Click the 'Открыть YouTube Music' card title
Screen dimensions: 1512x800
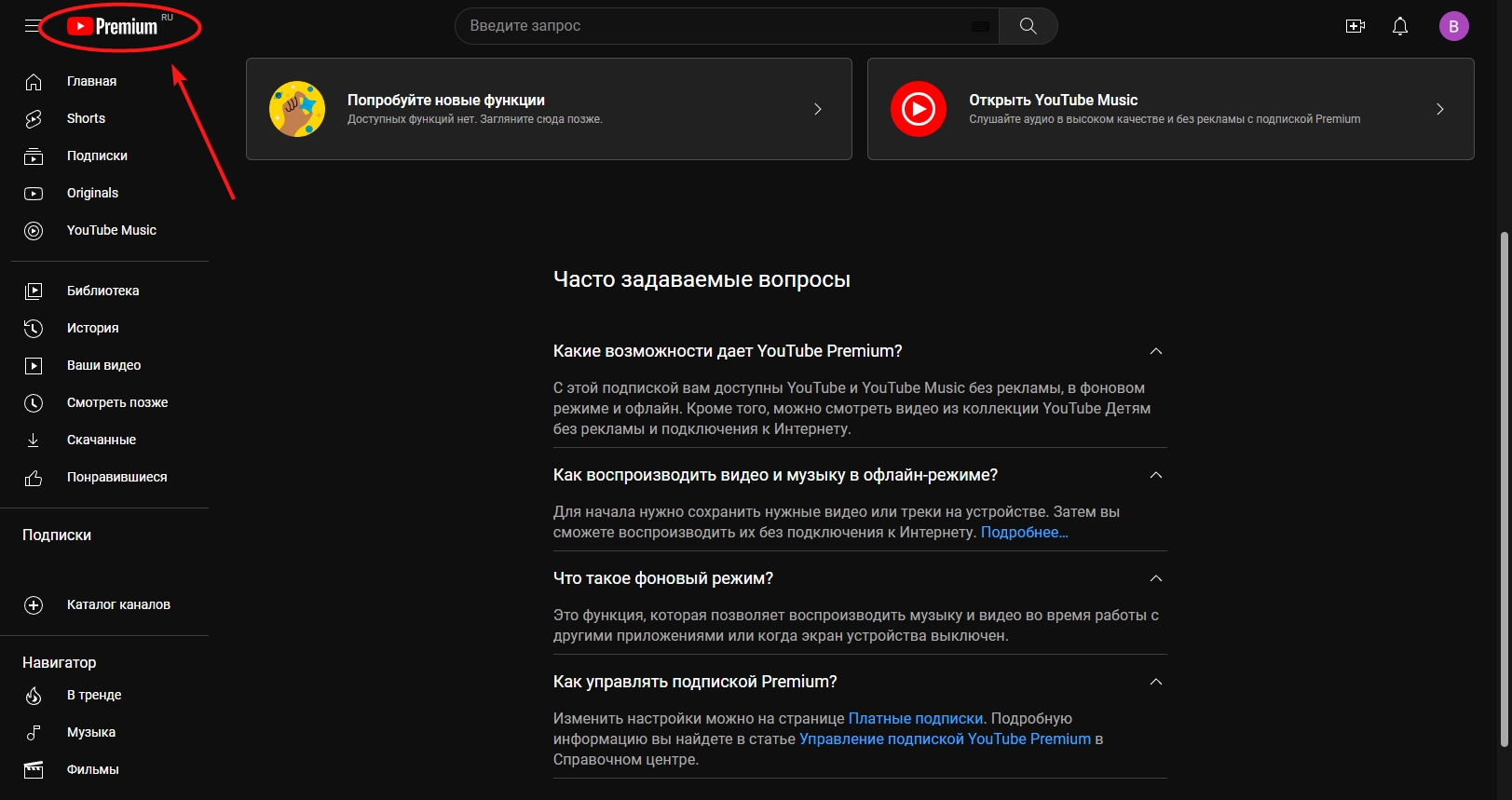[x=1053, y=100]
